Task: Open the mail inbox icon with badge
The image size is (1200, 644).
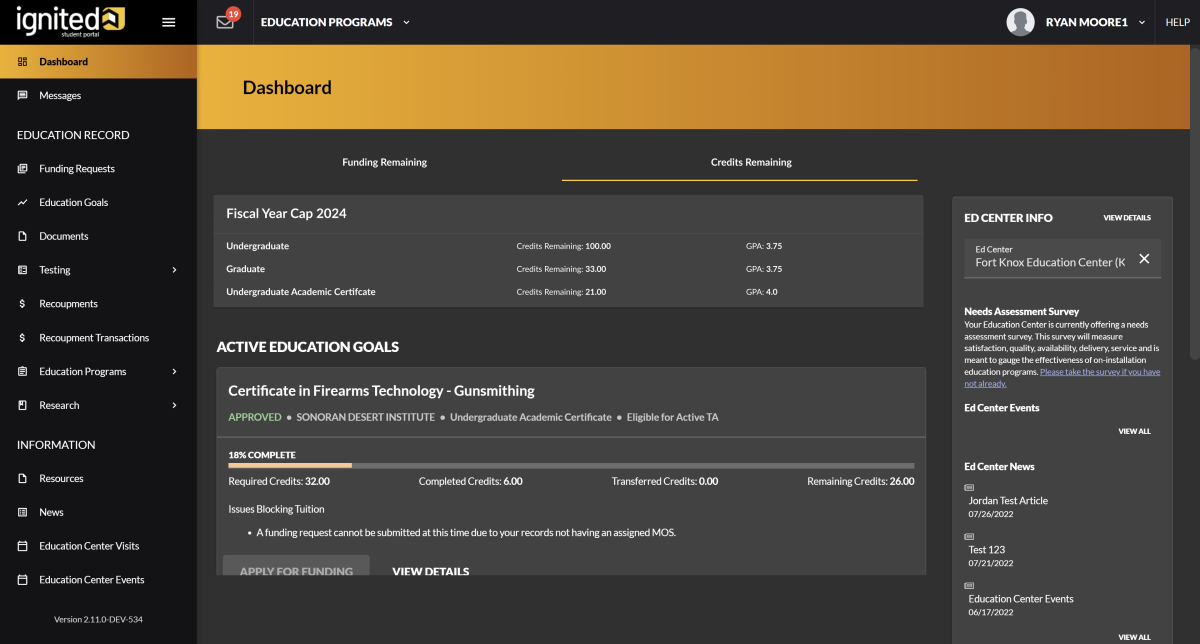Action: point(225,22)
